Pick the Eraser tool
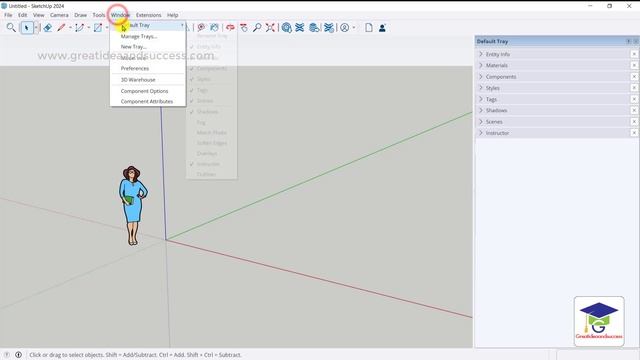Image resolution: width=640 pixels, height=360 pixels. point(48,28)
